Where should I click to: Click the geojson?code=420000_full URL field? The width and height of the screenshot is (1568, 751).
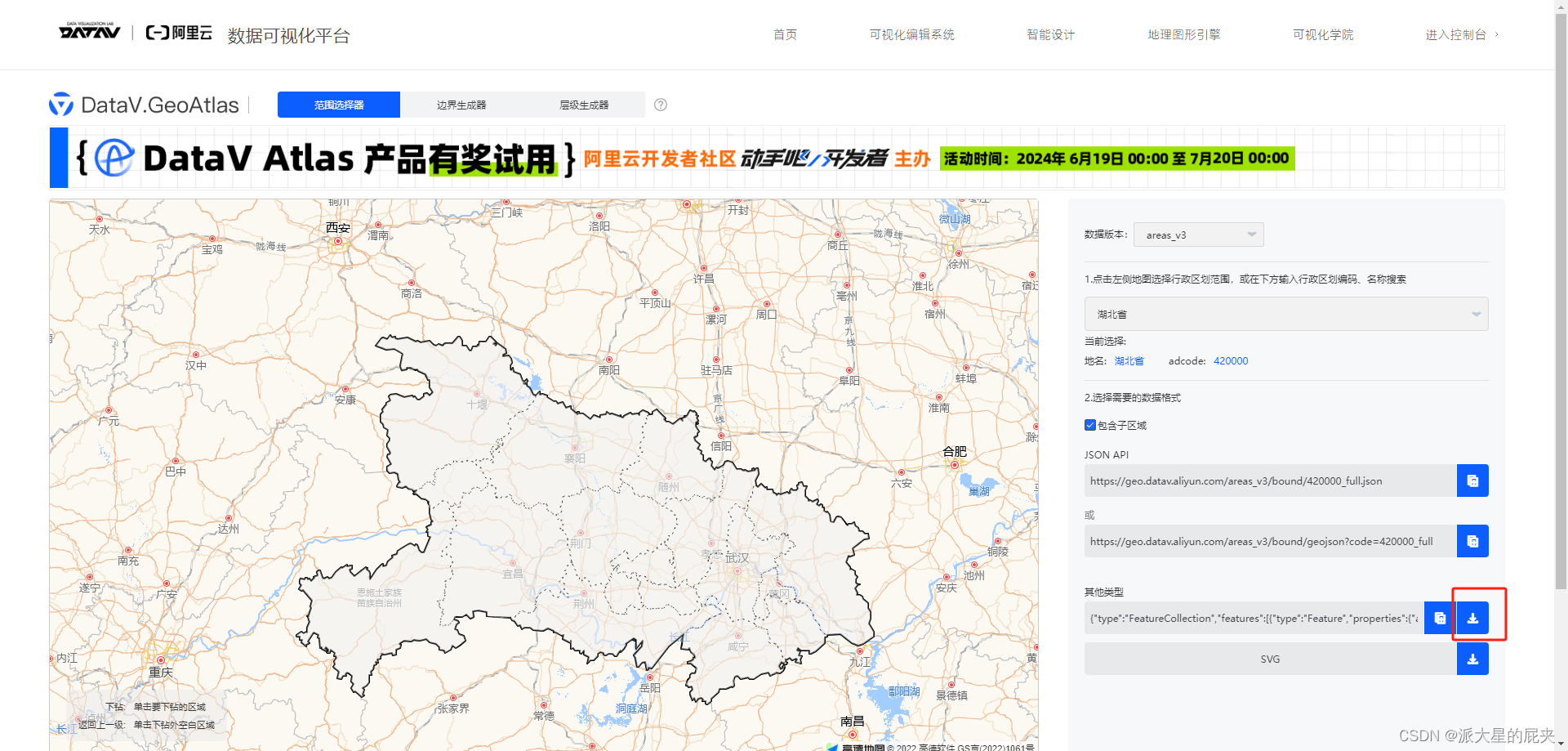(1271, 541)
